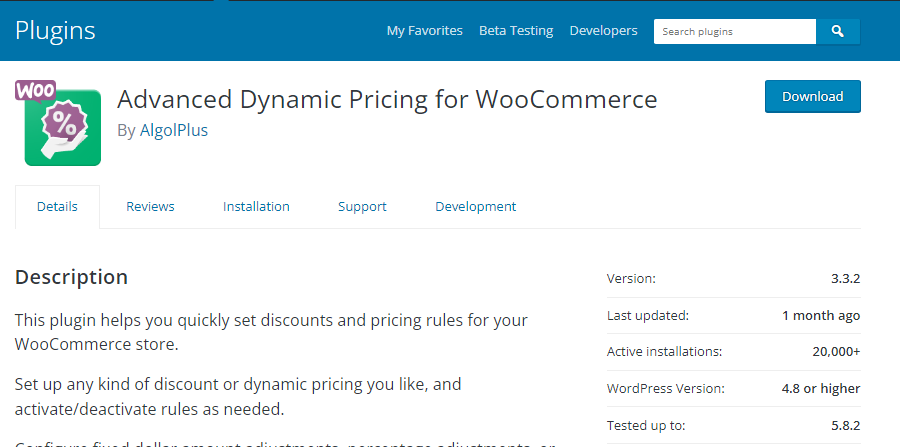The width and height of the screenshot is (900, 447).
Task: Switch to the Reviews tab
Action: (x=150, y=207)
